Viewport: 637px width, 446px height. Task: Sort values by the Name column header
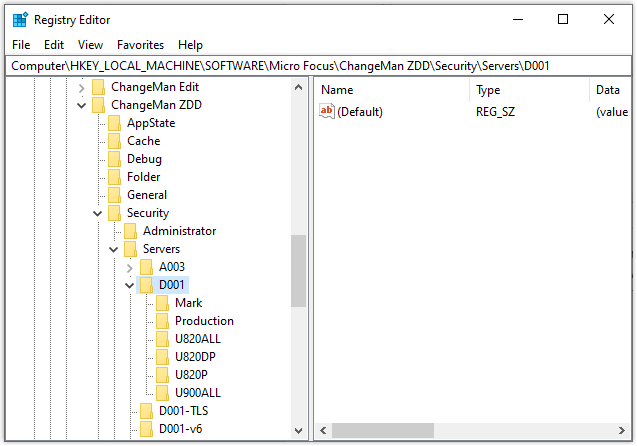pos(392,90)
